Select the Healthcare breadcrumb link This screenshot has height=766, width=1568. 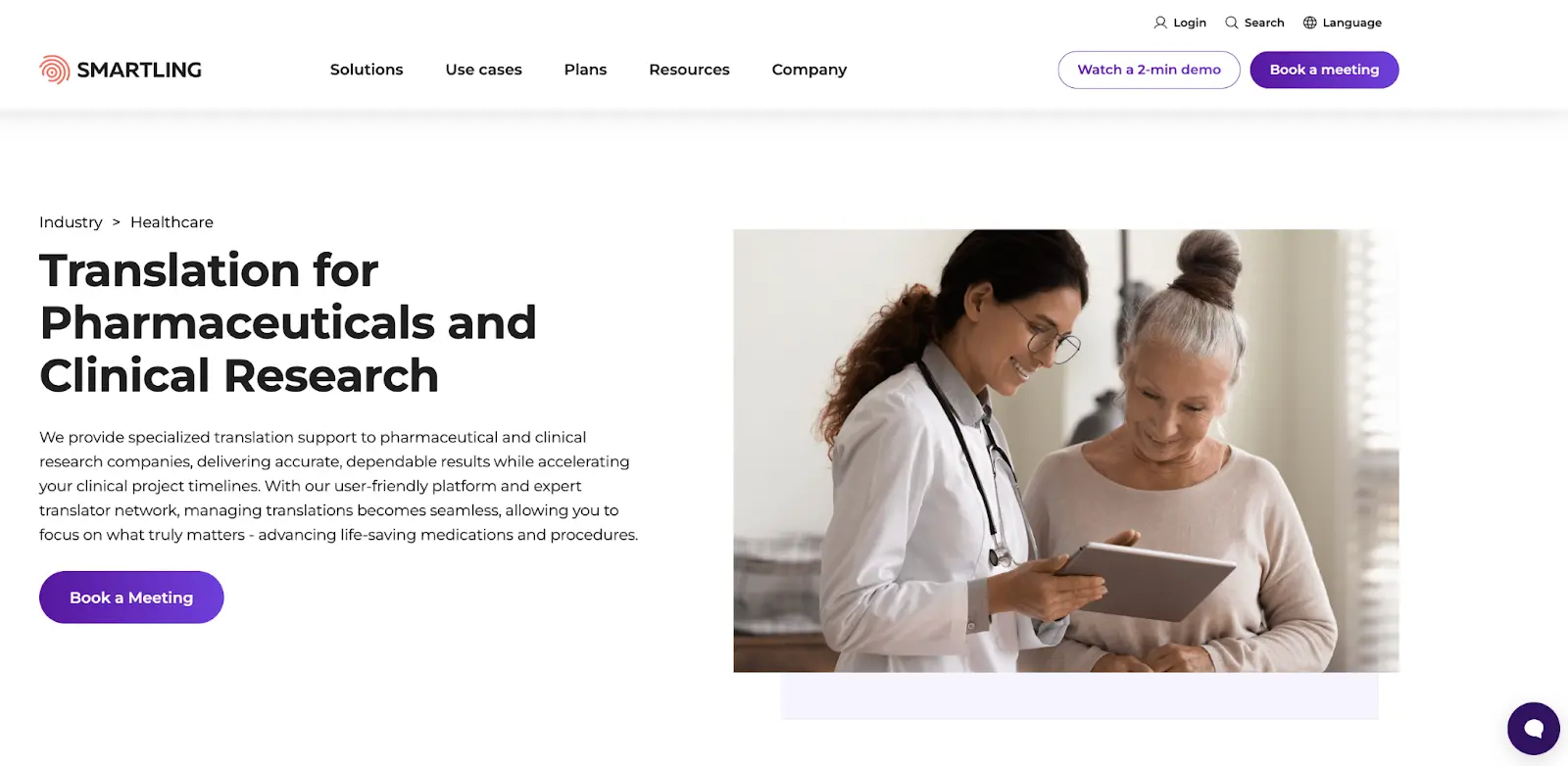point(171,222)
